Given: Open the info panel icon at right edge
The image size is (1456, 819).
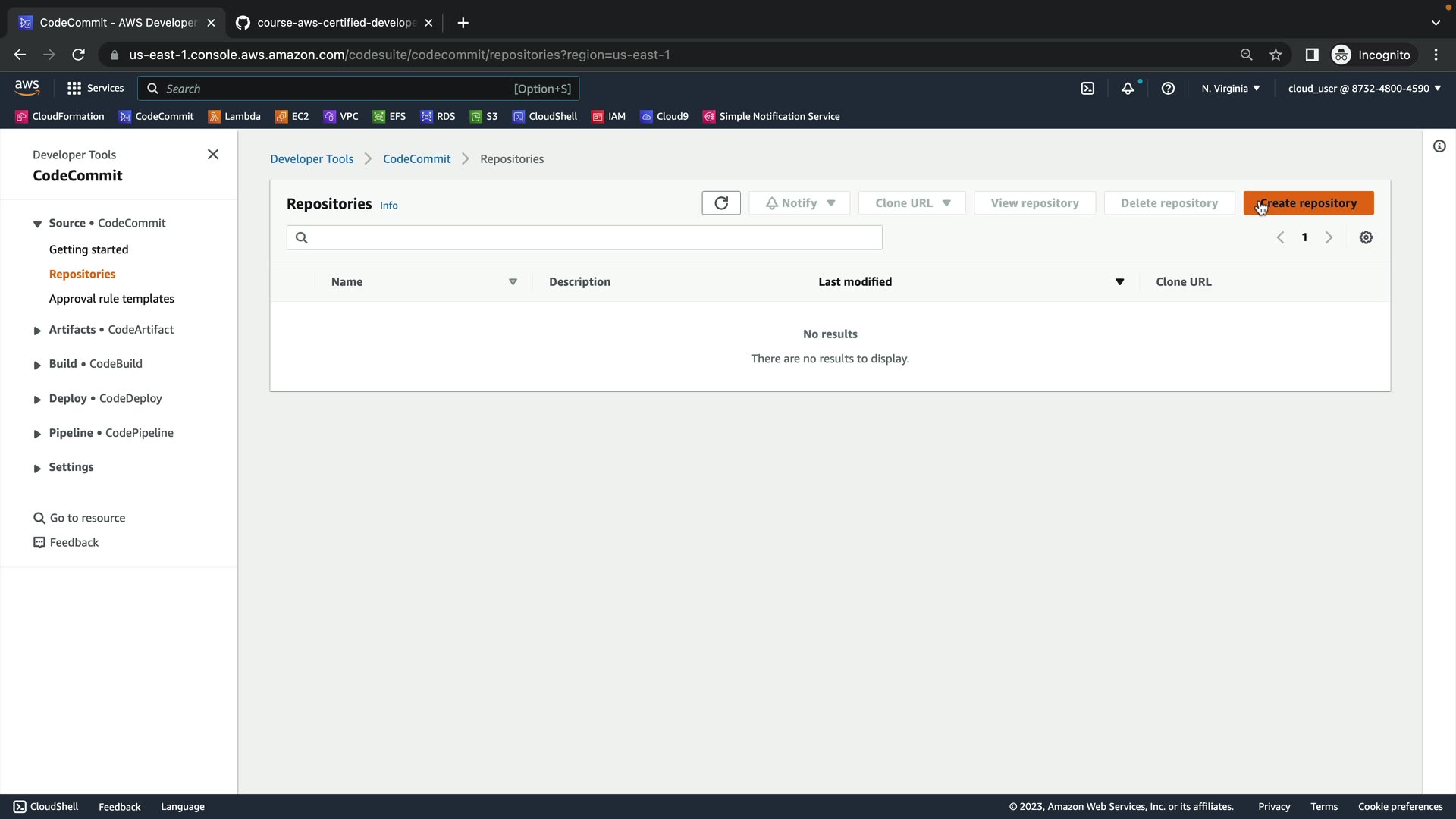Looking at the screenshot, I should [x=1439, y=146].
